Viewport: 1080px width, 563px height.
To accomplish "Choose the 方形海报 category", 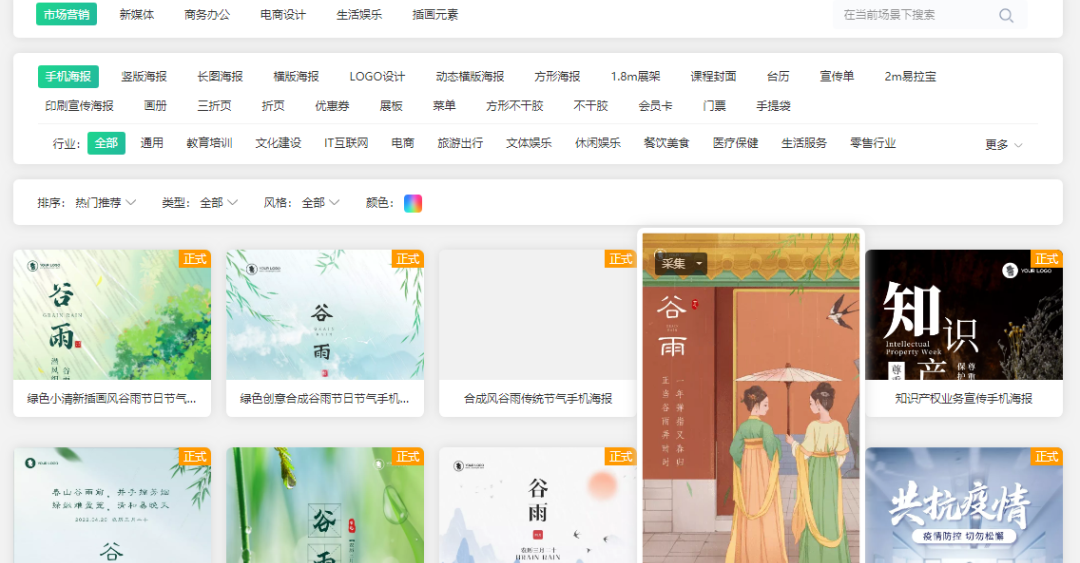I will click(557, 76).
